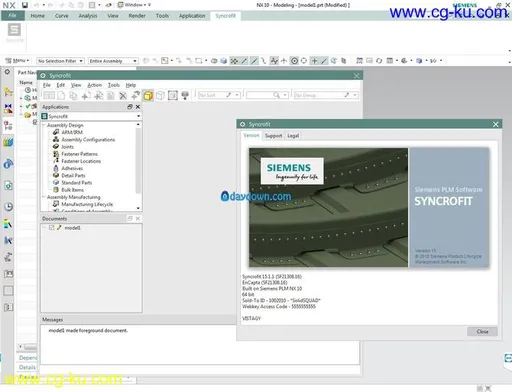This screenshot has width=512, height=392.
Task: Open the File menu in Syncrofit window
Action: [47, 85]
